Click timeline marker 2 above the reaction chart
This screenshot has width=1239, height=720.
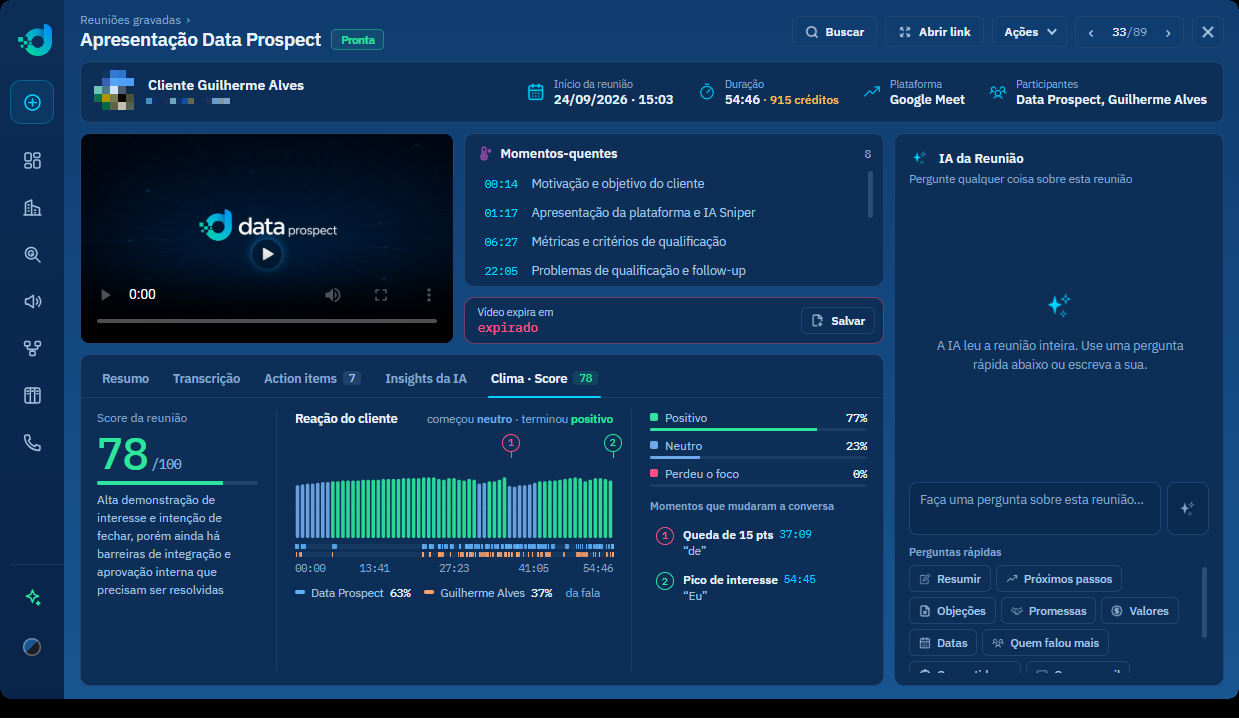coord(613,443)
